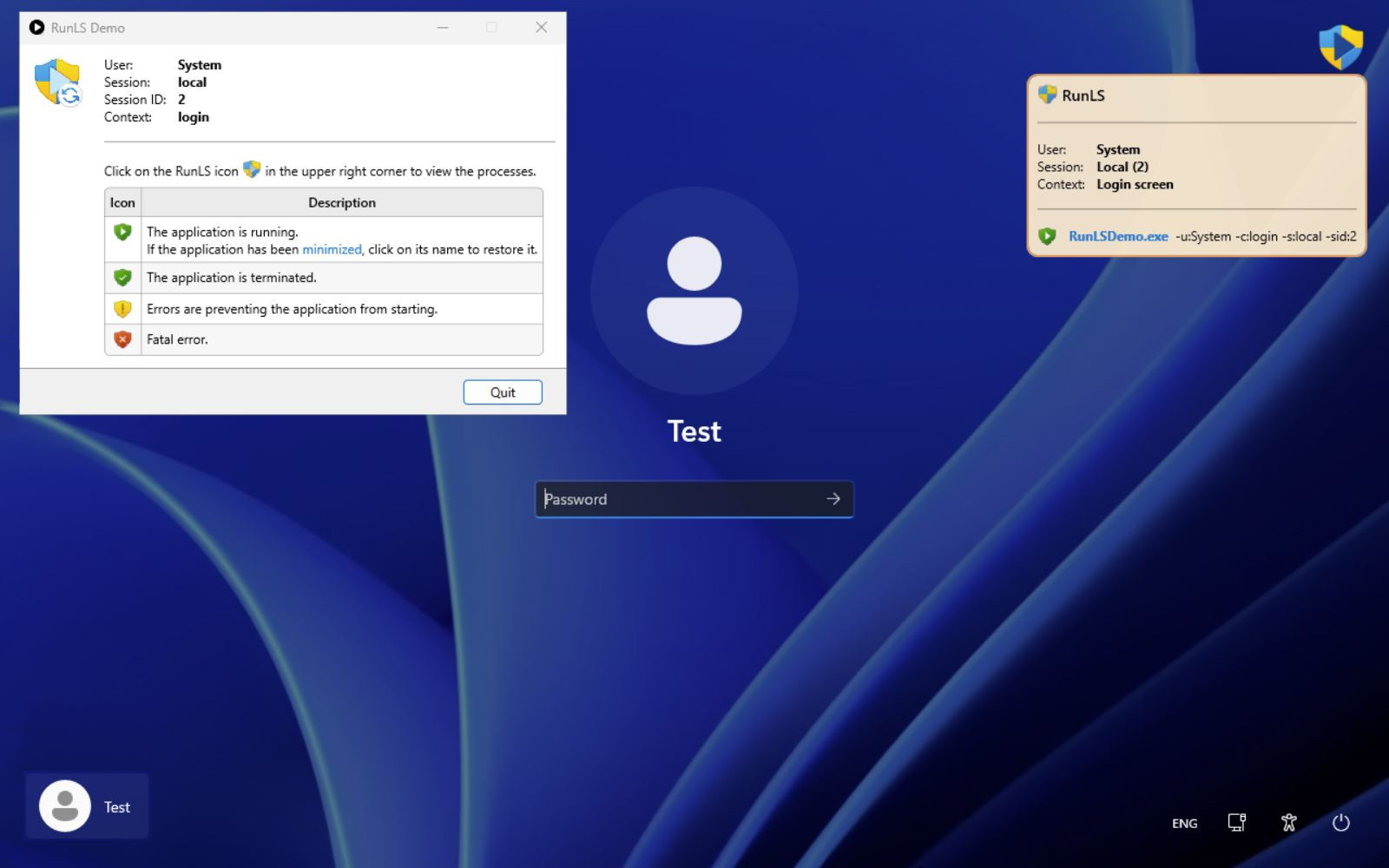The width and height of the screenshot is (1389, 868).
Task: Click the 'RunLS' popup title text
Action: click(x=1083, y=95)
